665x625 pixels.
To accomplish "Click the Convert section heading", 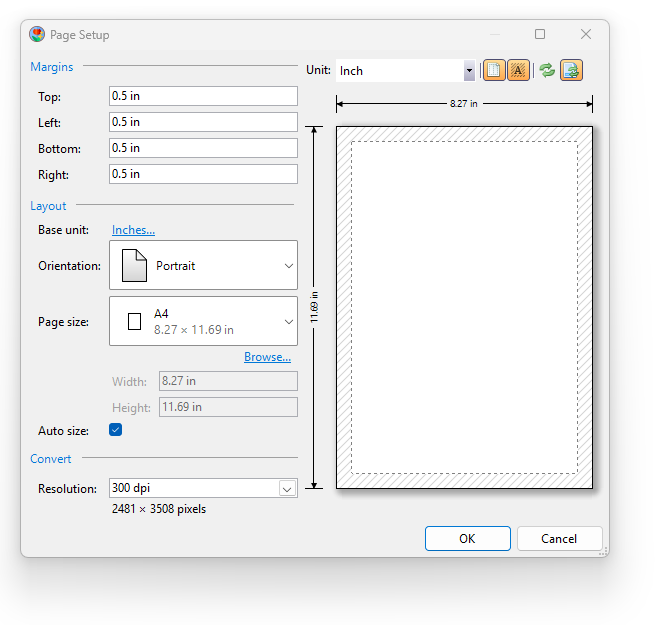I will click(50, 459).
